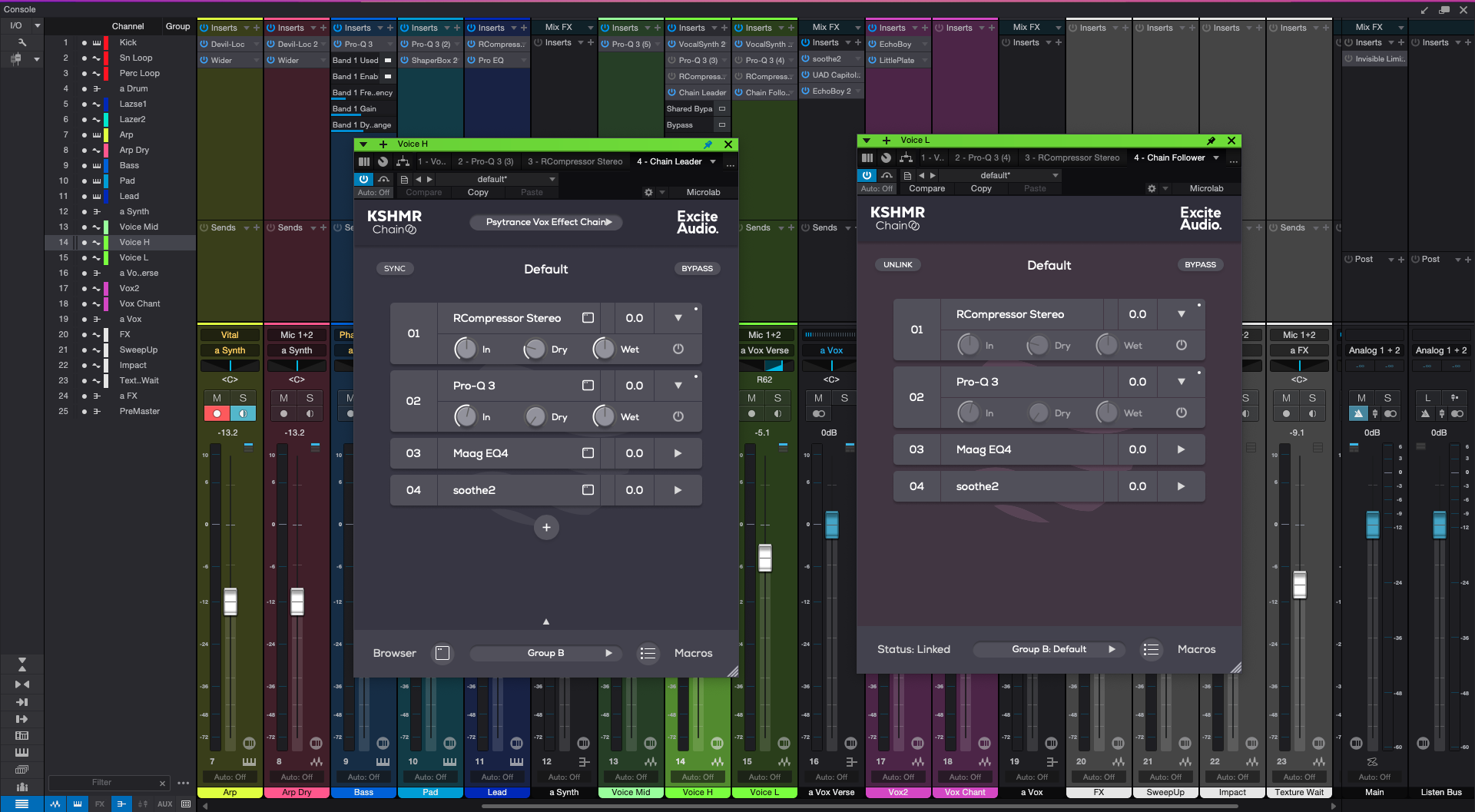Open groups people icon in console sidebar
This screenshot has height=812, width=1475.
(22, 787)
